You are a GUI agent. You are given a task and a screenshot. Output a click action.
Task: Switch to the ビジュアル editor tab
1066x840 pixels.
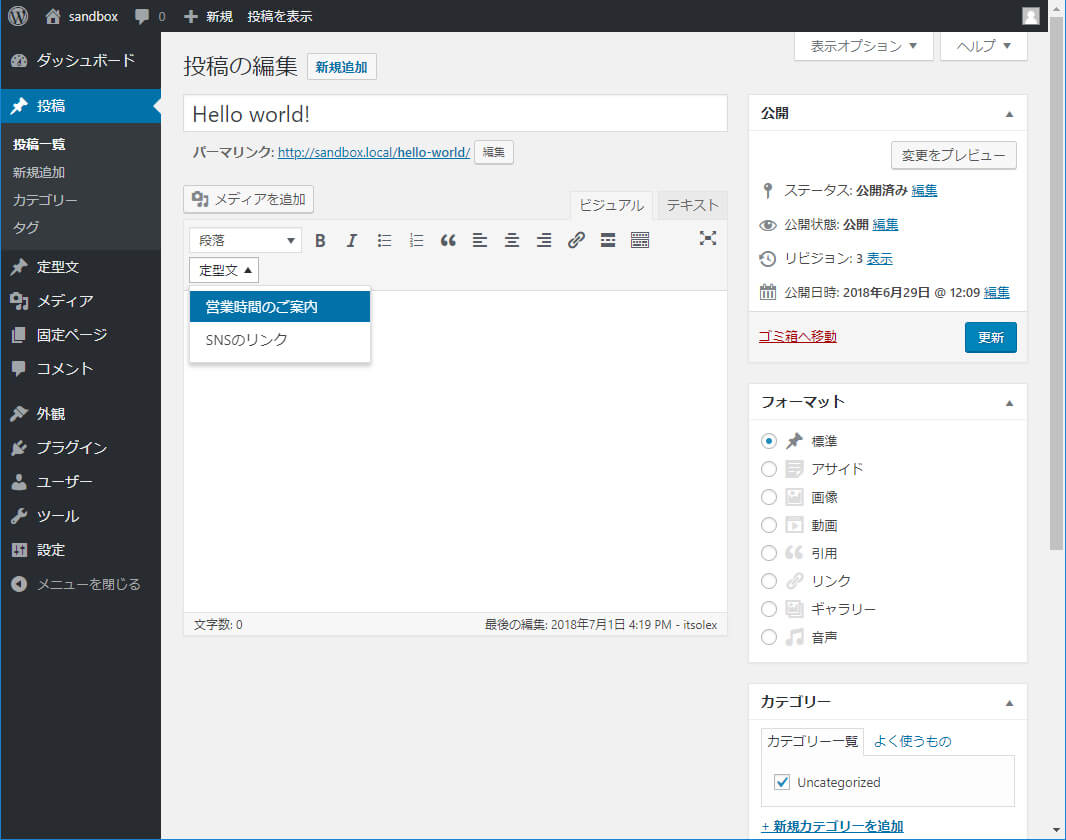(x=611, y=205)
